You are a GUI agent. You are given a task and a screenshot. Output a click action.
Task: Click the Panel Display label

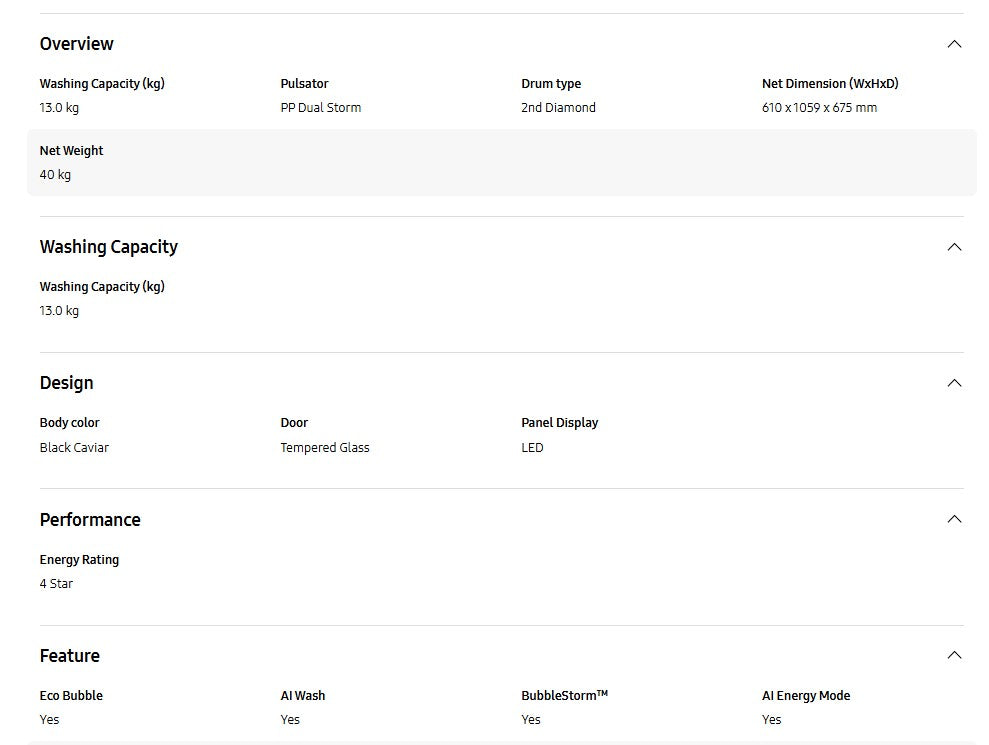point(560,423)
